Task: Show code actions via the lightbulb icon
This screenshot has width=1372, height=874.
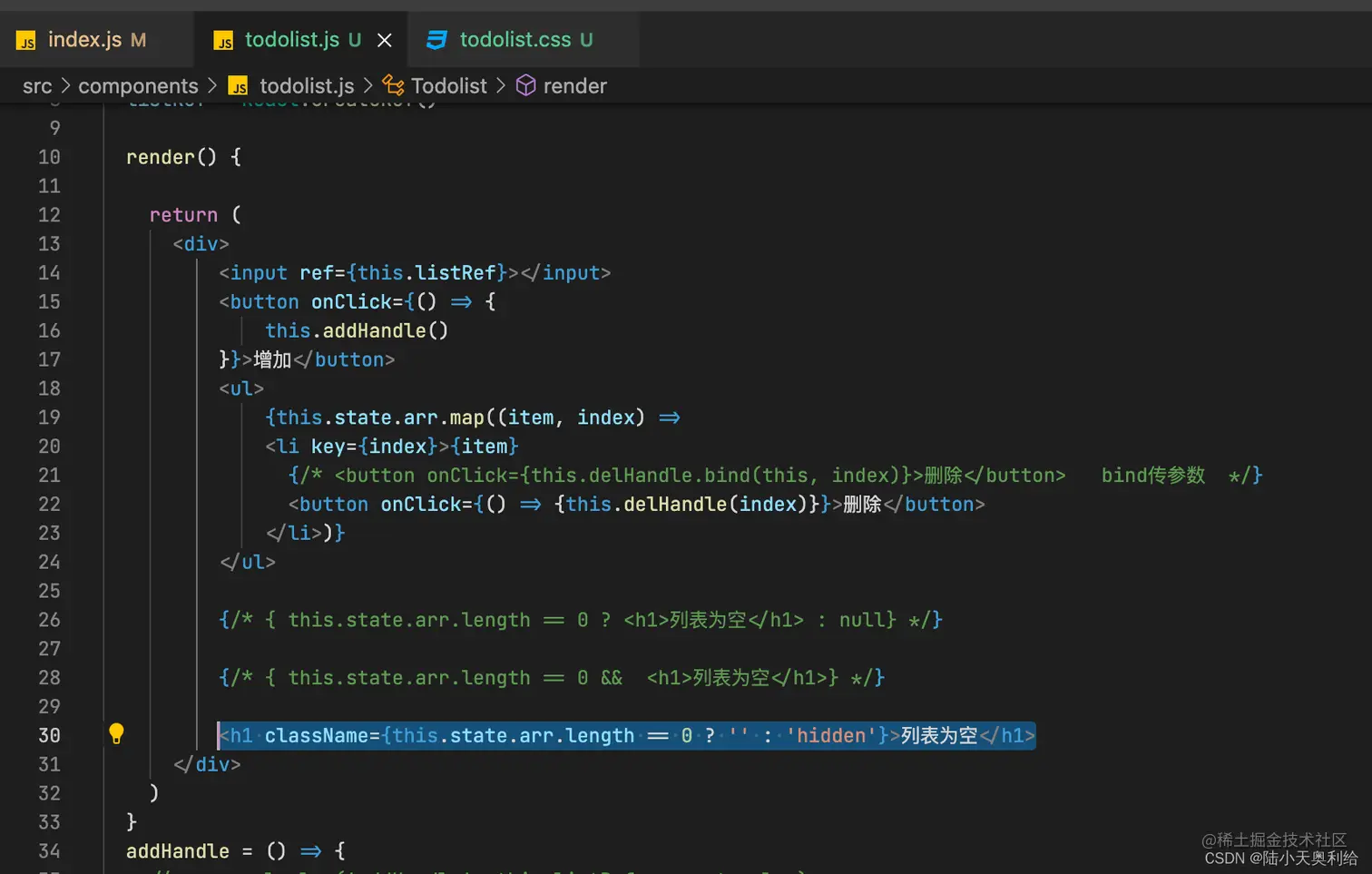Action: click(116, 733)
